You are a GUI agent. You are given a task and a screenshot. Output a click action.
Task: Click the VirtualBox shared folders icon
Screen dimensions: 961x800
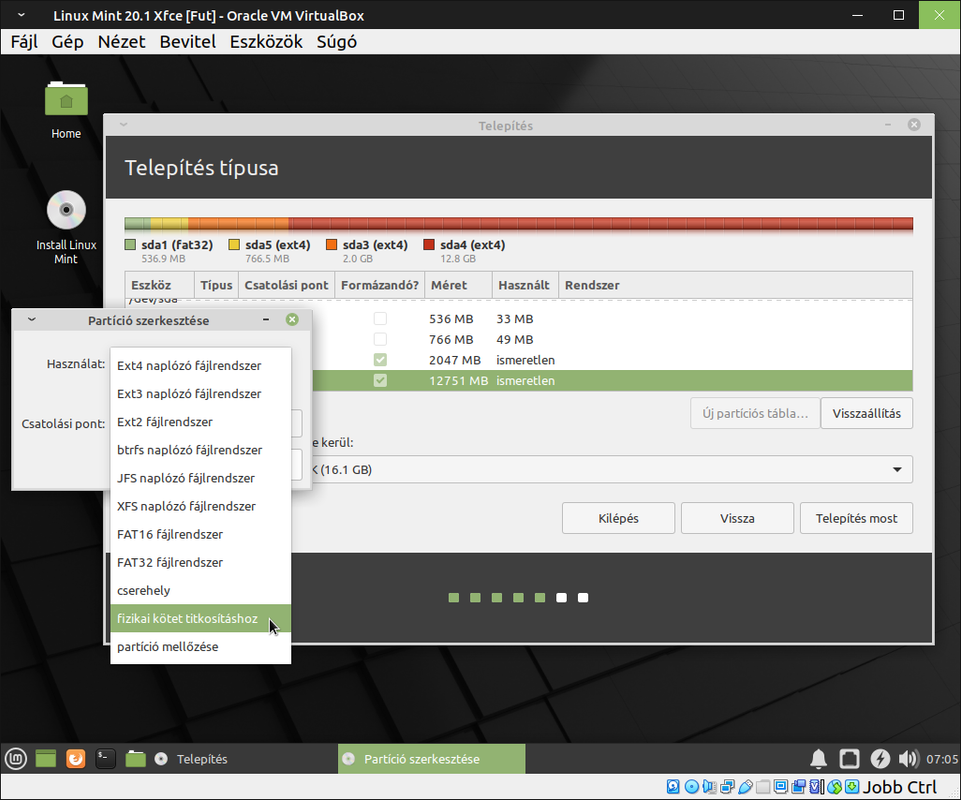pyautogui.click(x=763, y=787)
